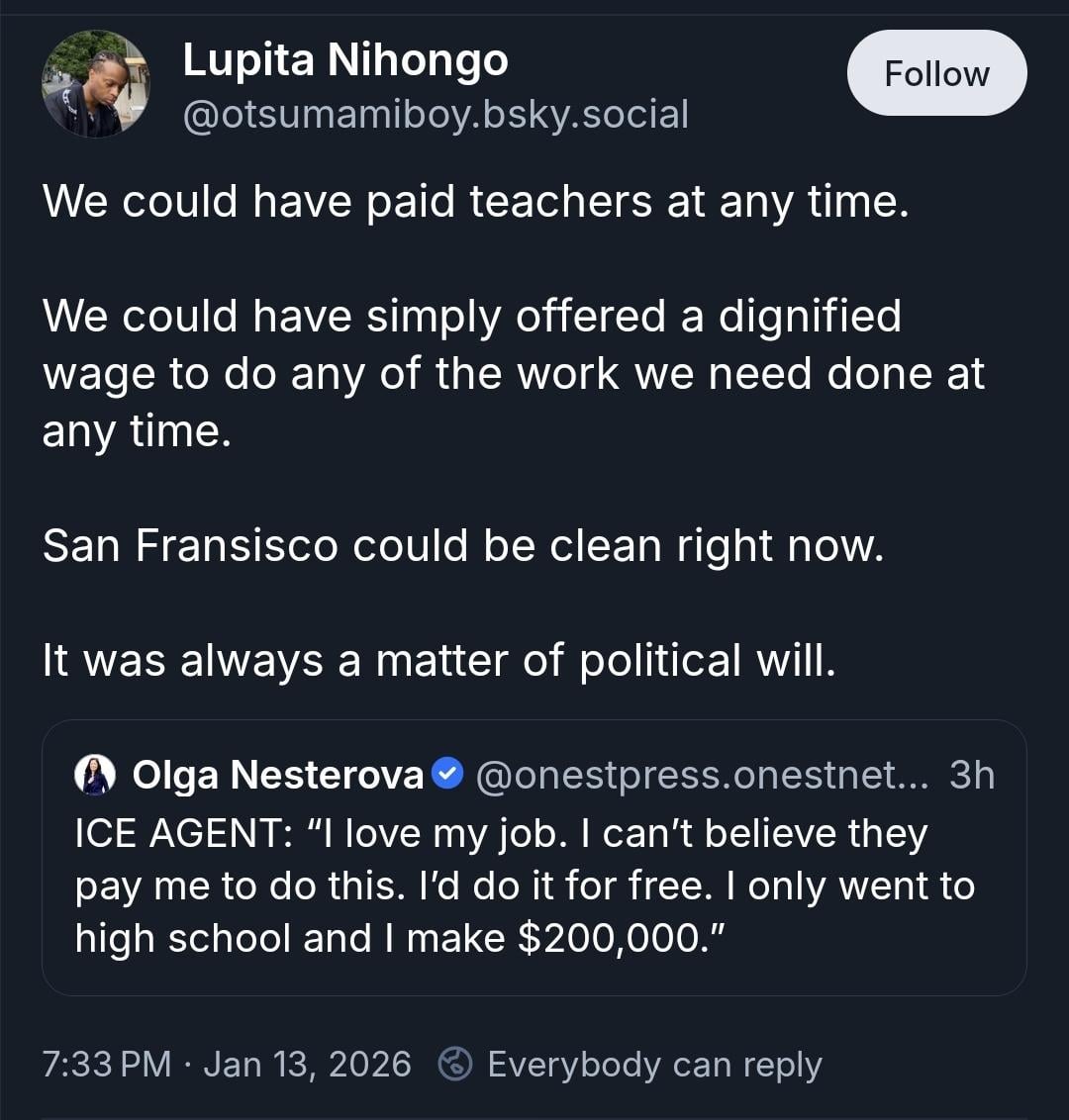This screenshot has height=1120, width=1069.
Task: Click the "Jan 13, 2026" post date
Action: tap(307, 1065)
